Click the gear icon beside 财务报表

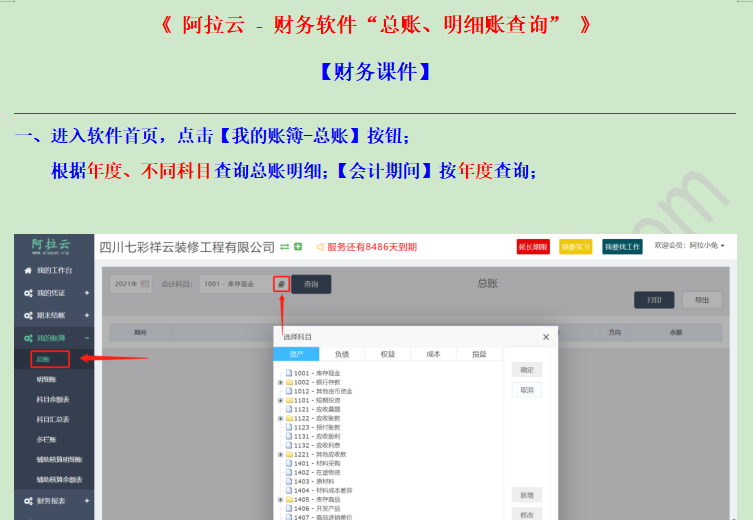28,501
